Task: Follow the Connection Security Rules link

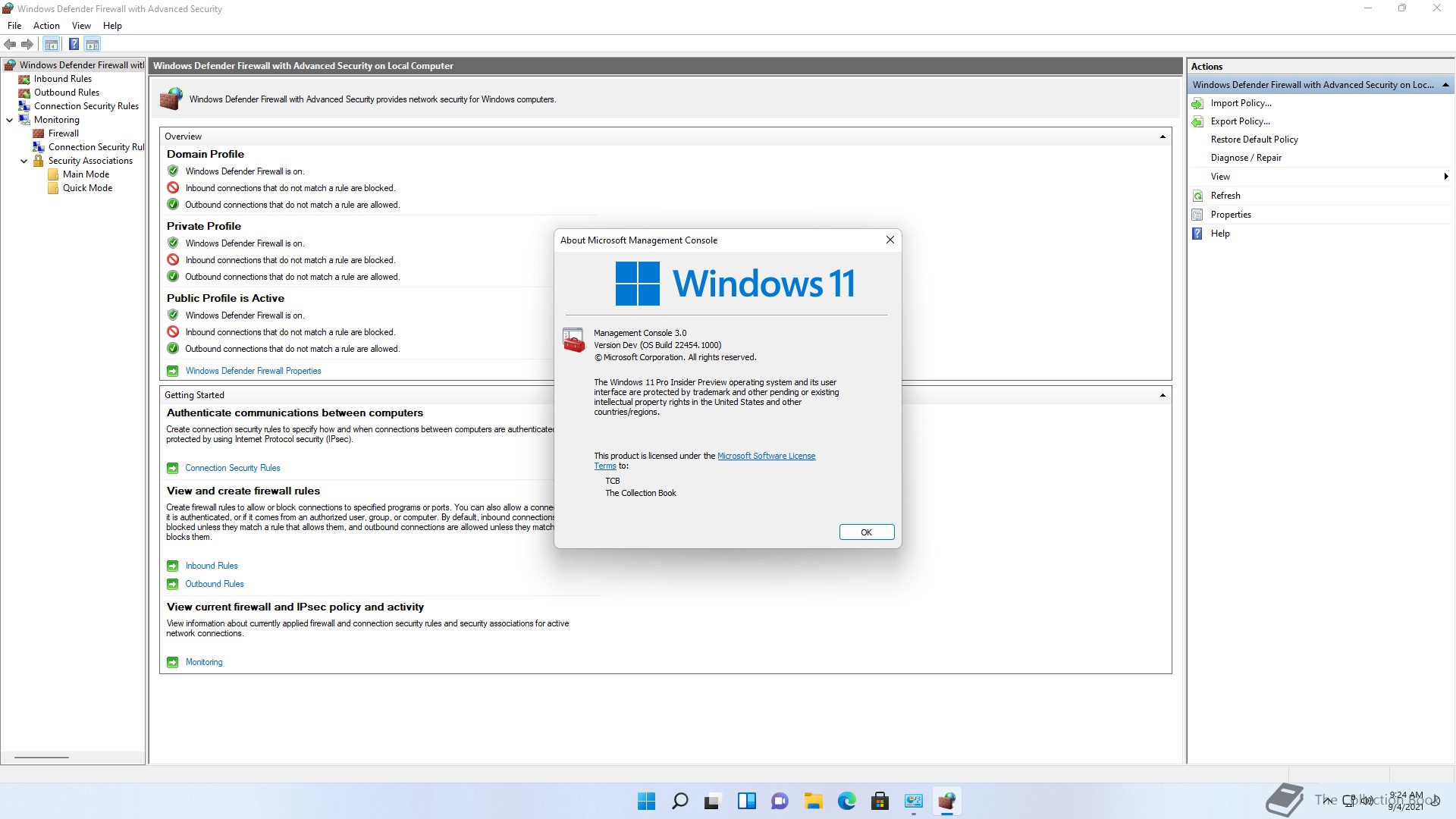Action: [x=233, y=468]
